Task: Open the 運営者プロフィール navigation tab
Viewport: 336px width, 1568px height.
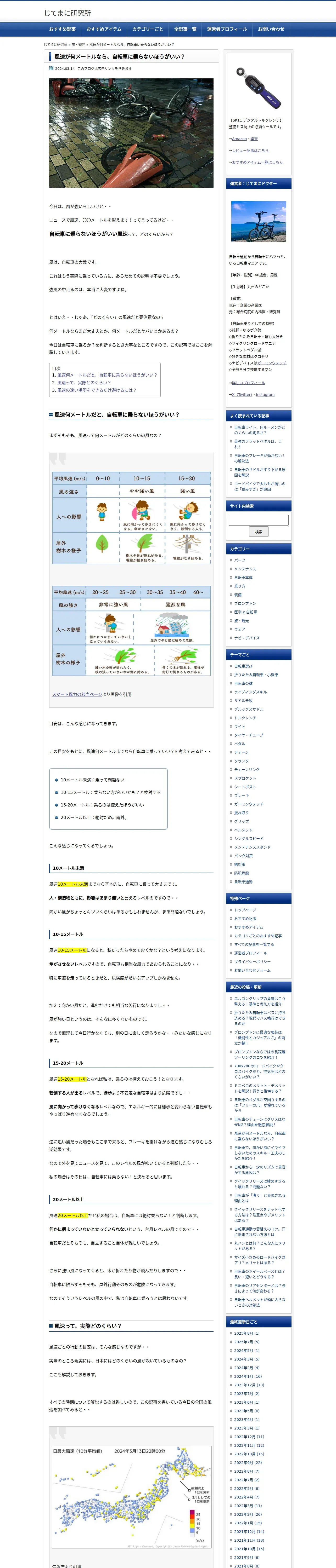Action: [x=227, y=29]
